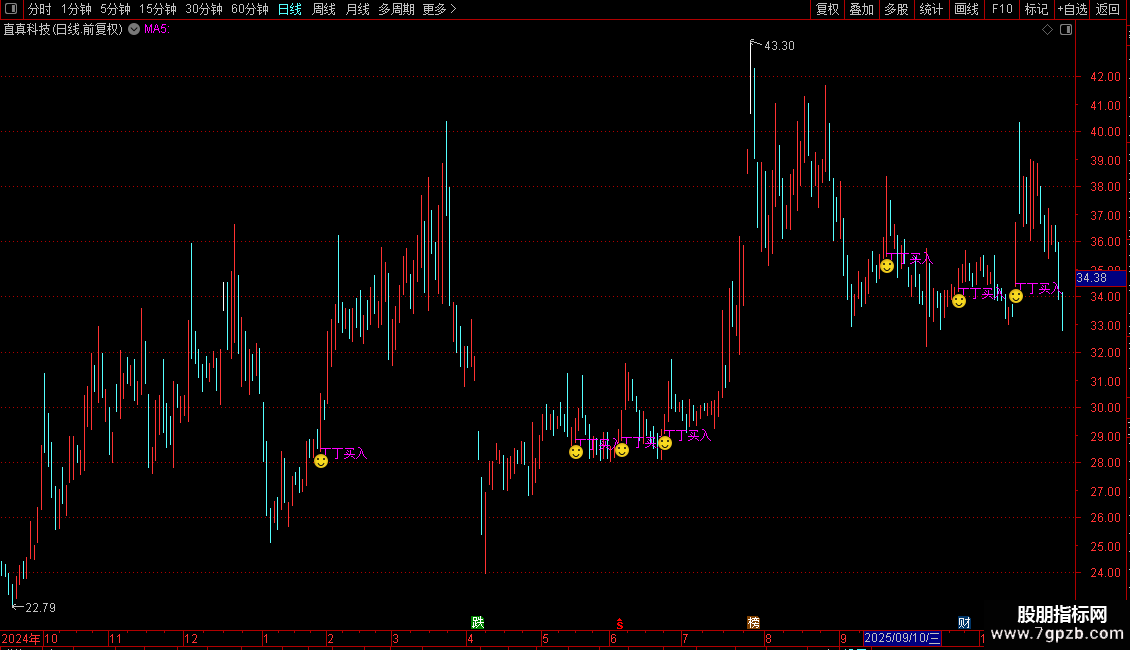Click the January smiley buy signal icon
Screen dimensions: 1130x650
pyautogui.click(x=321, y=460)
